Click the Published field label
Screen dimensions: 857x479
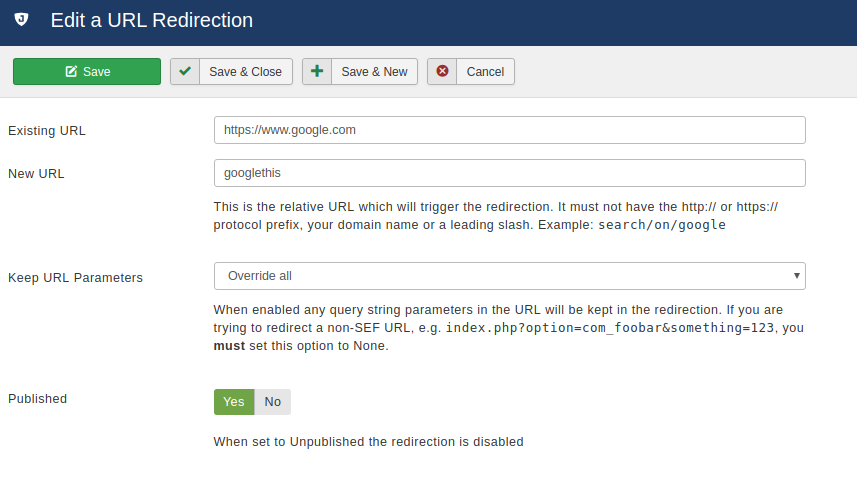37,399
